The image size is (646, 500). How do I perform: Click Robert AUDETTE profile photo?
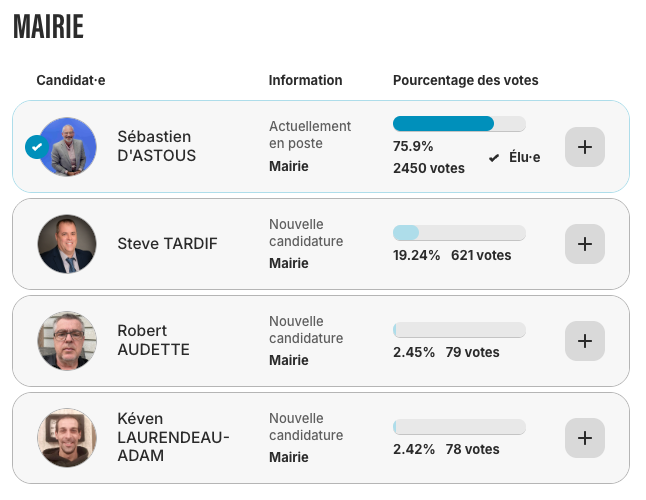[67, 341]
